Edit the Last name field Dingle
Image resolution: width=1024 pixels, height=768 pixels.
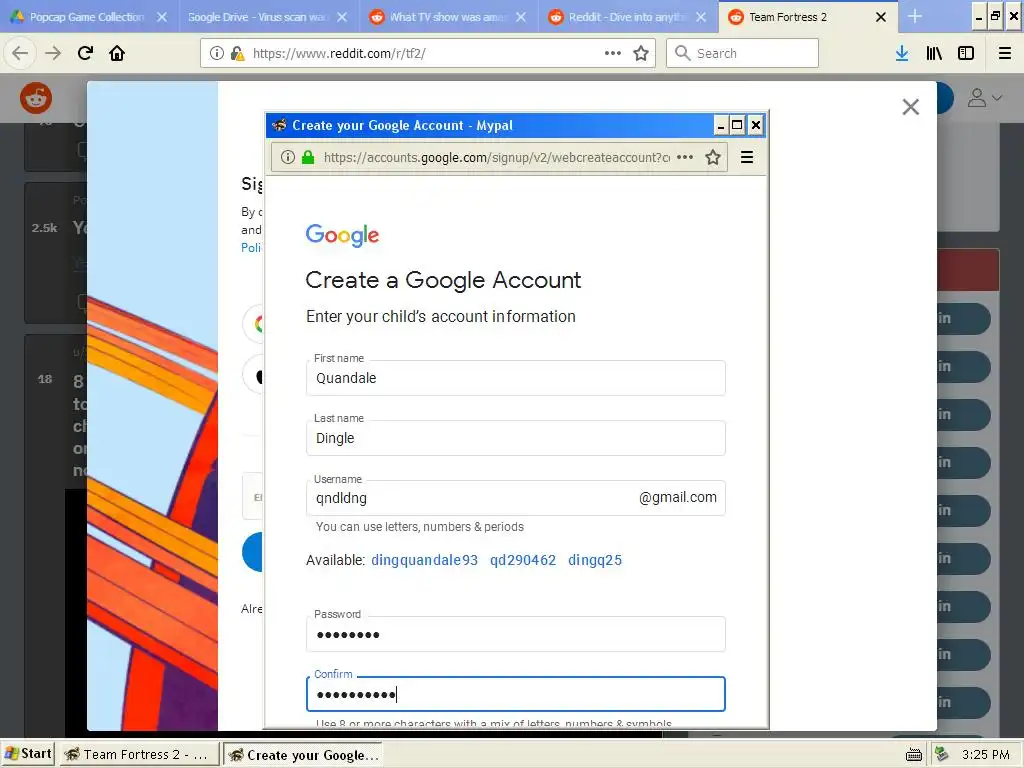pos(515,438)
